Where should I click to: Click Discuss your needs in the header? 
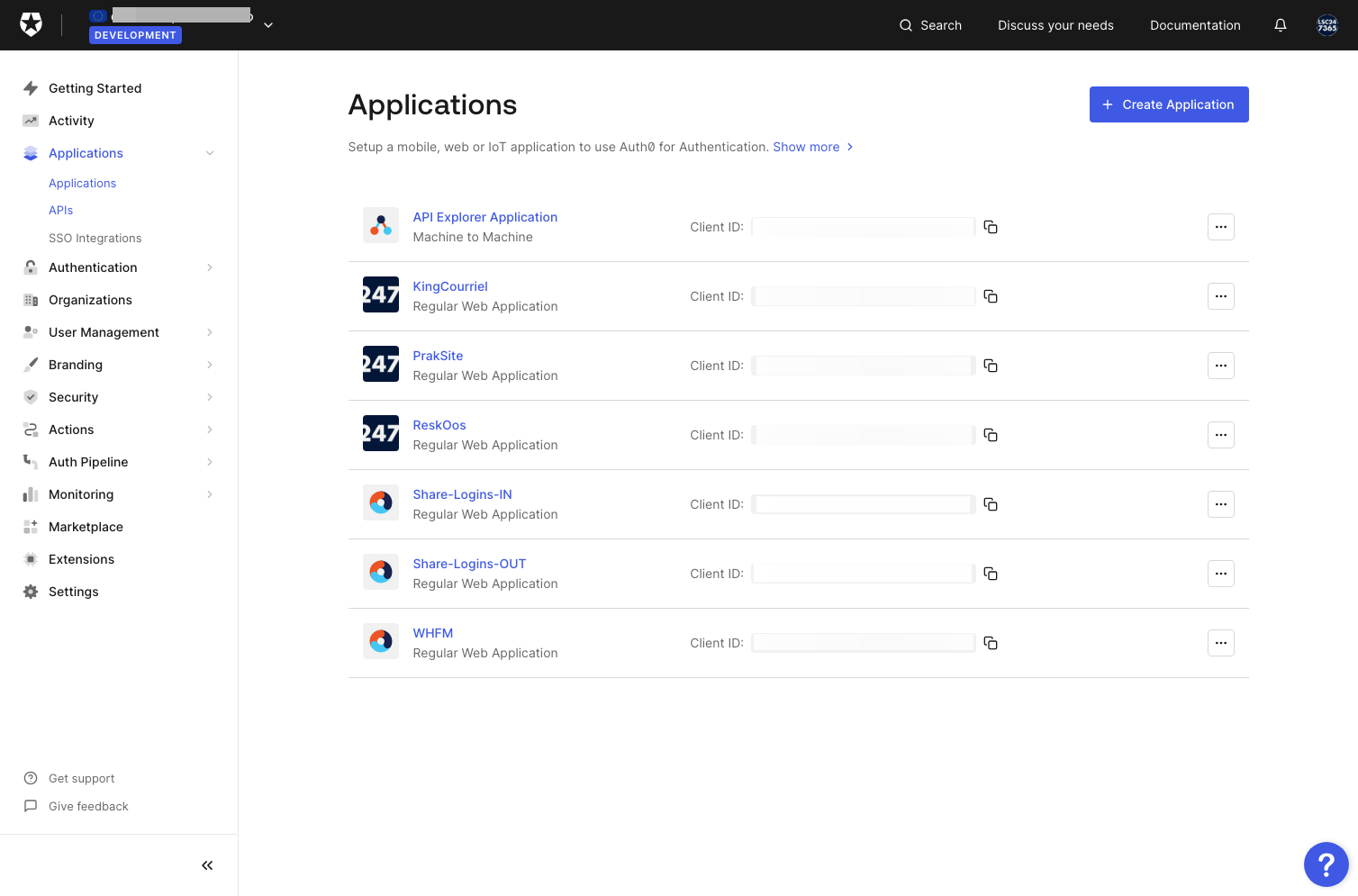click(1055, 25)
